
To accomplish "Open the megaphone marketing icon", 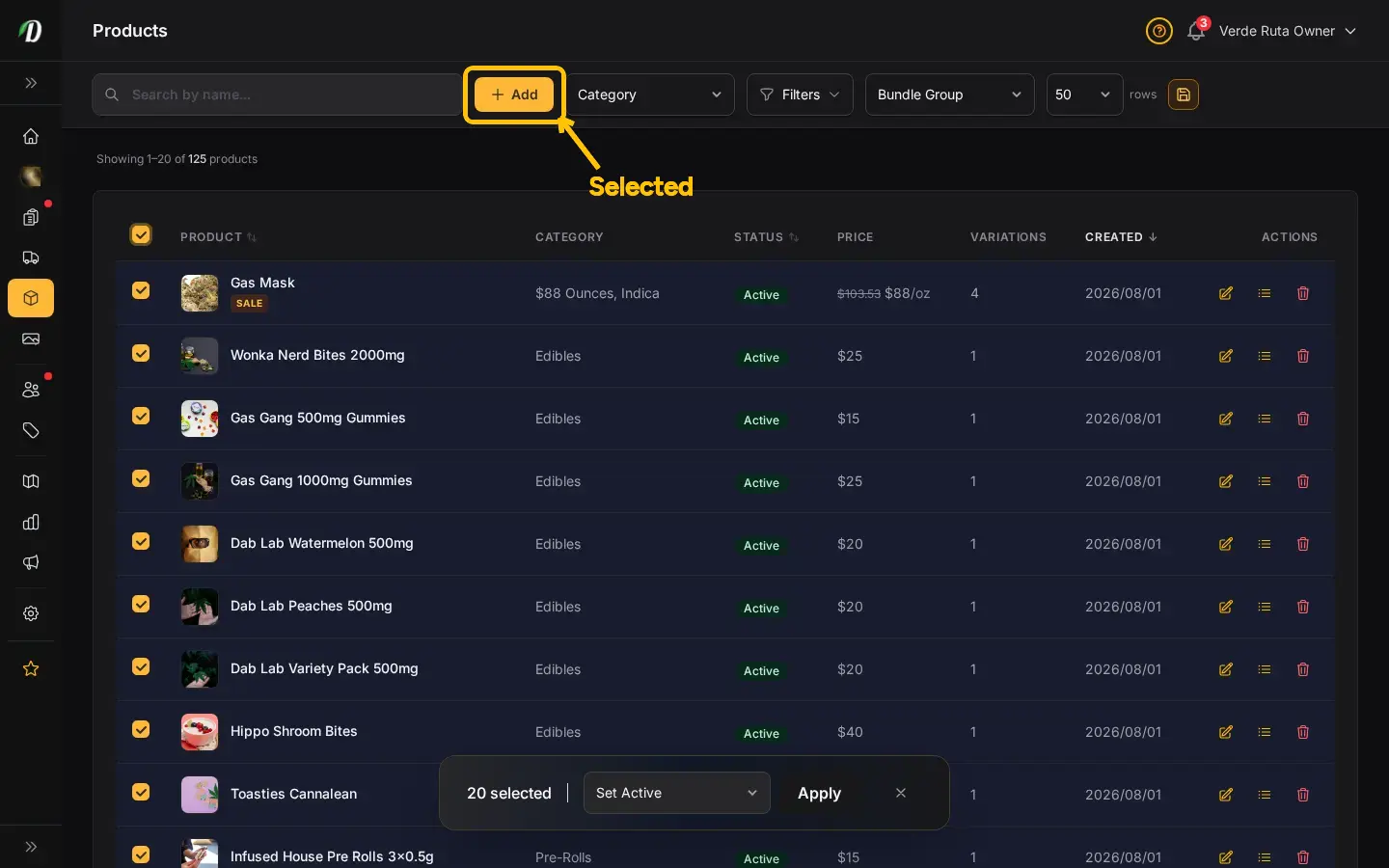I will coord(31,562).
